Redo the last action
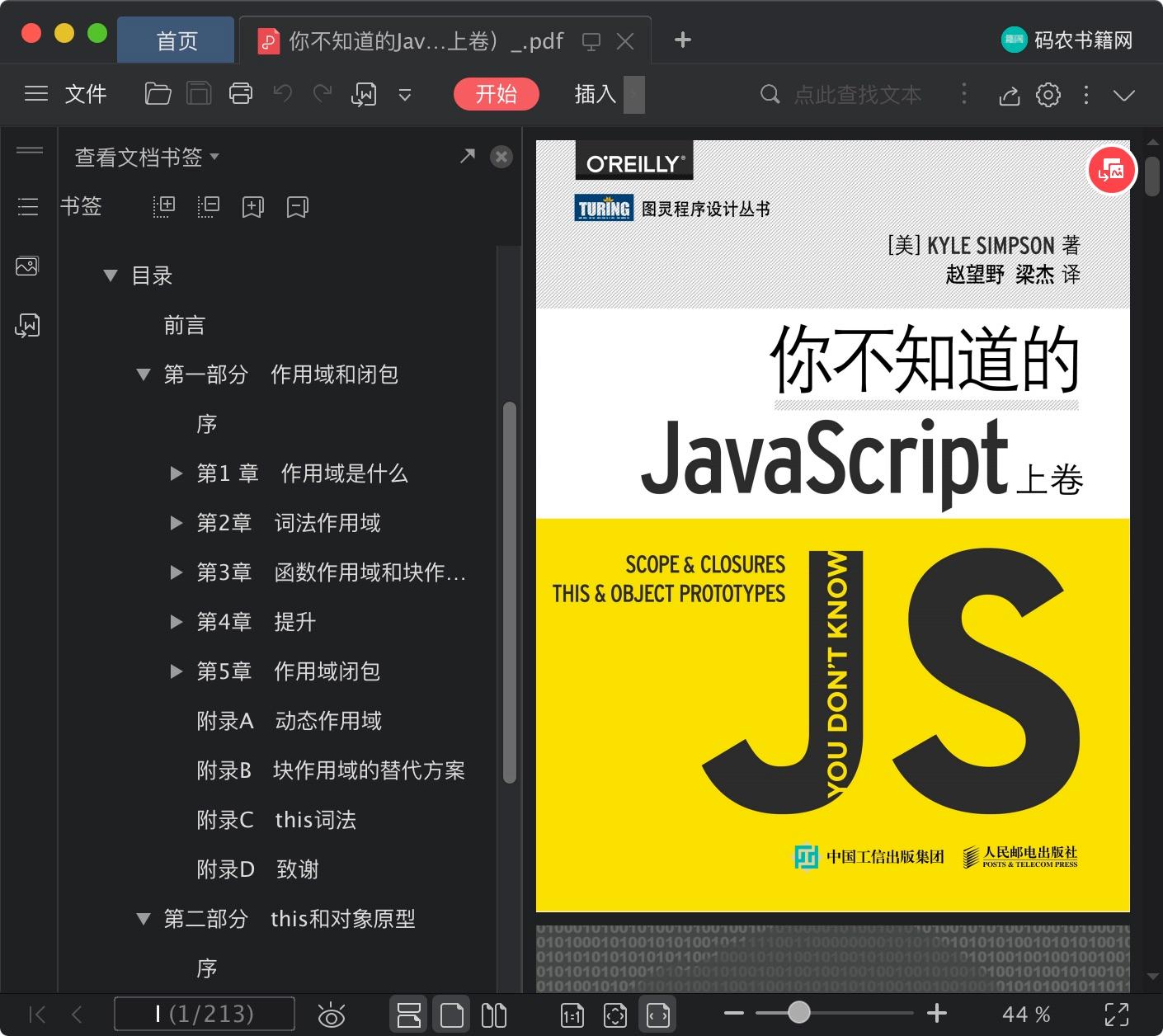Image resolution: width=1163 pixels, height=1036 pixels. [x=323, y=94]
